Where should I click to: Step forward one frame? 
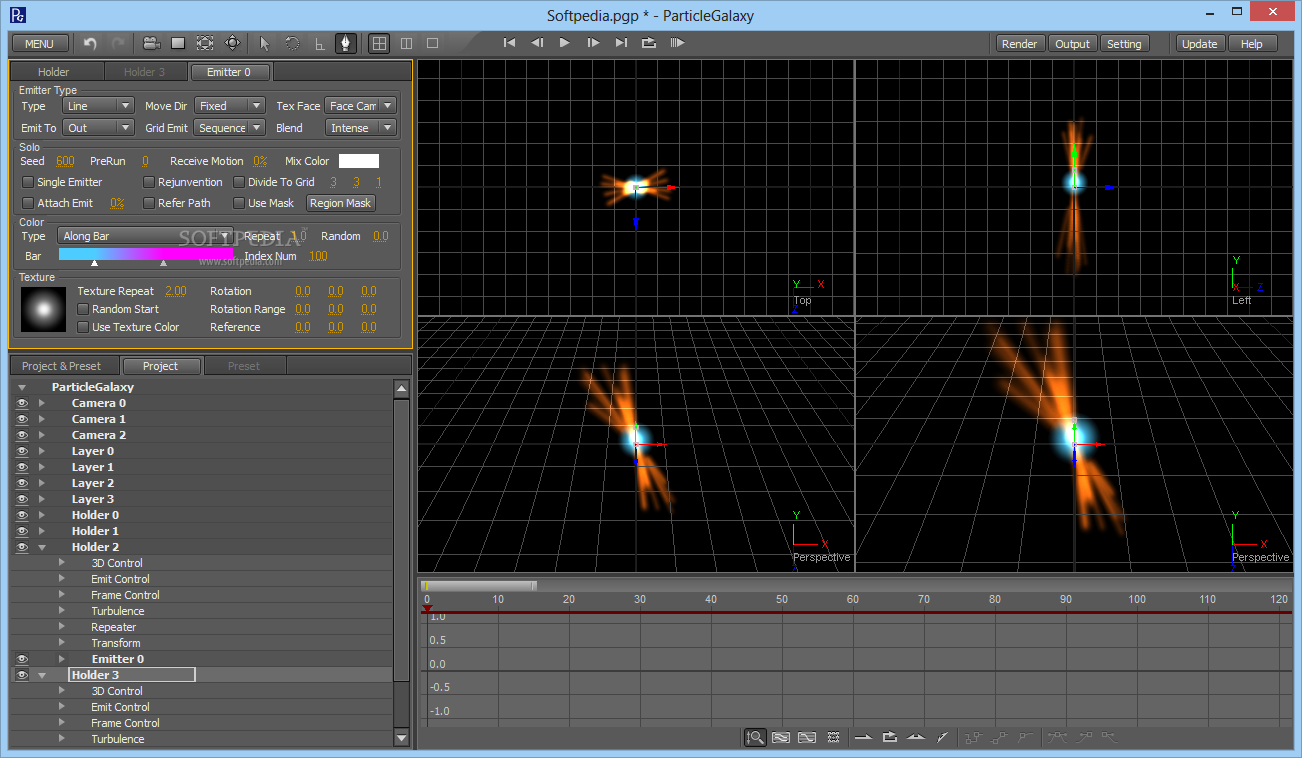(593, 43)
